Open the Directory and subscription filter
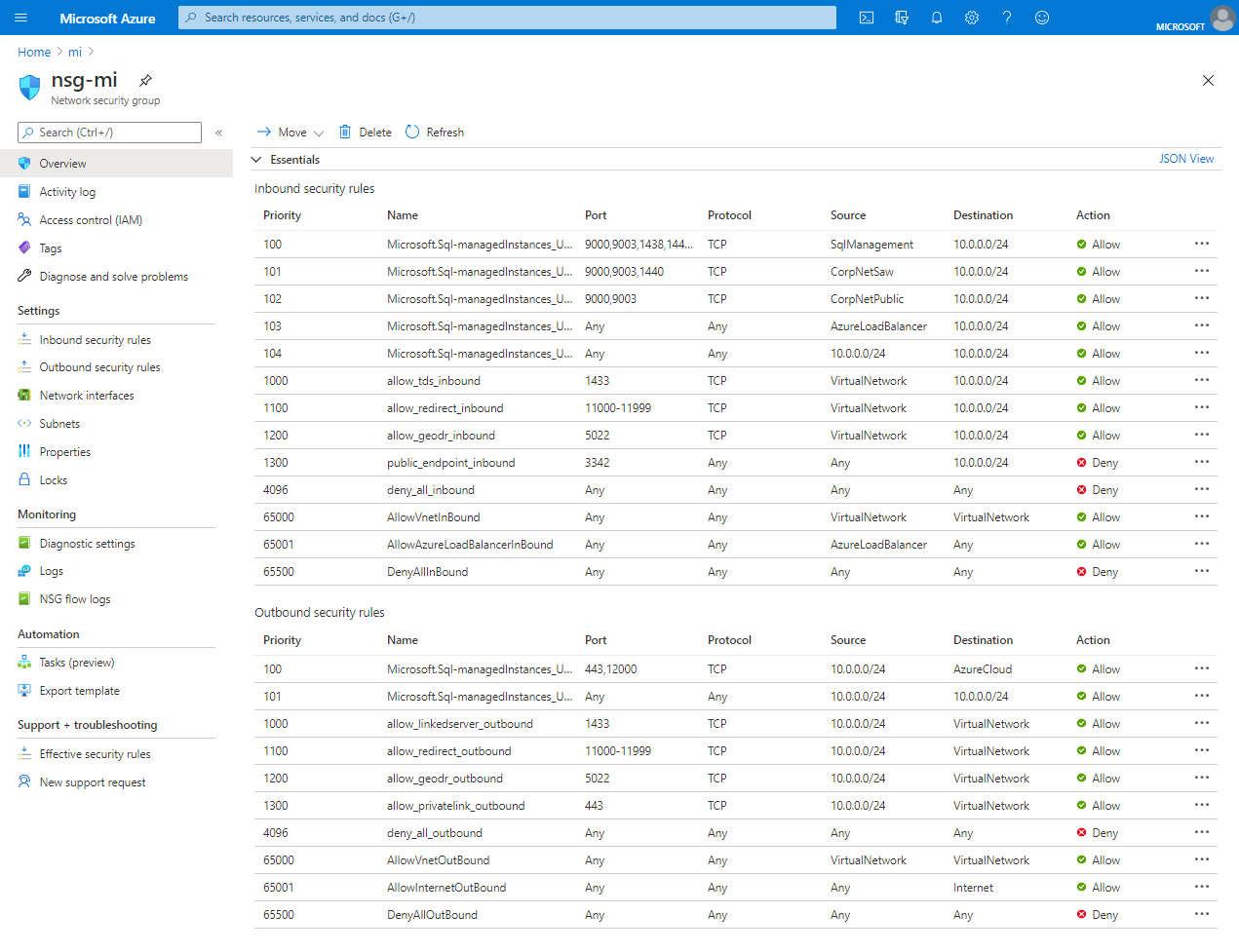The image size is (1239, 952). pos(902,17)
